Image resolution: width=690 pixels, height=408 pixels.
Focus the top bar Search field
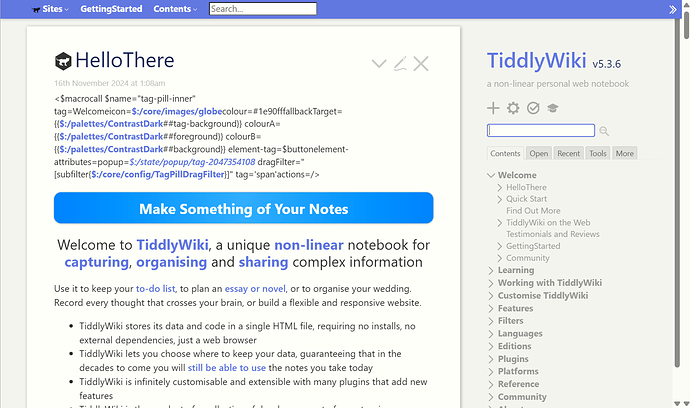coord(263,9)
